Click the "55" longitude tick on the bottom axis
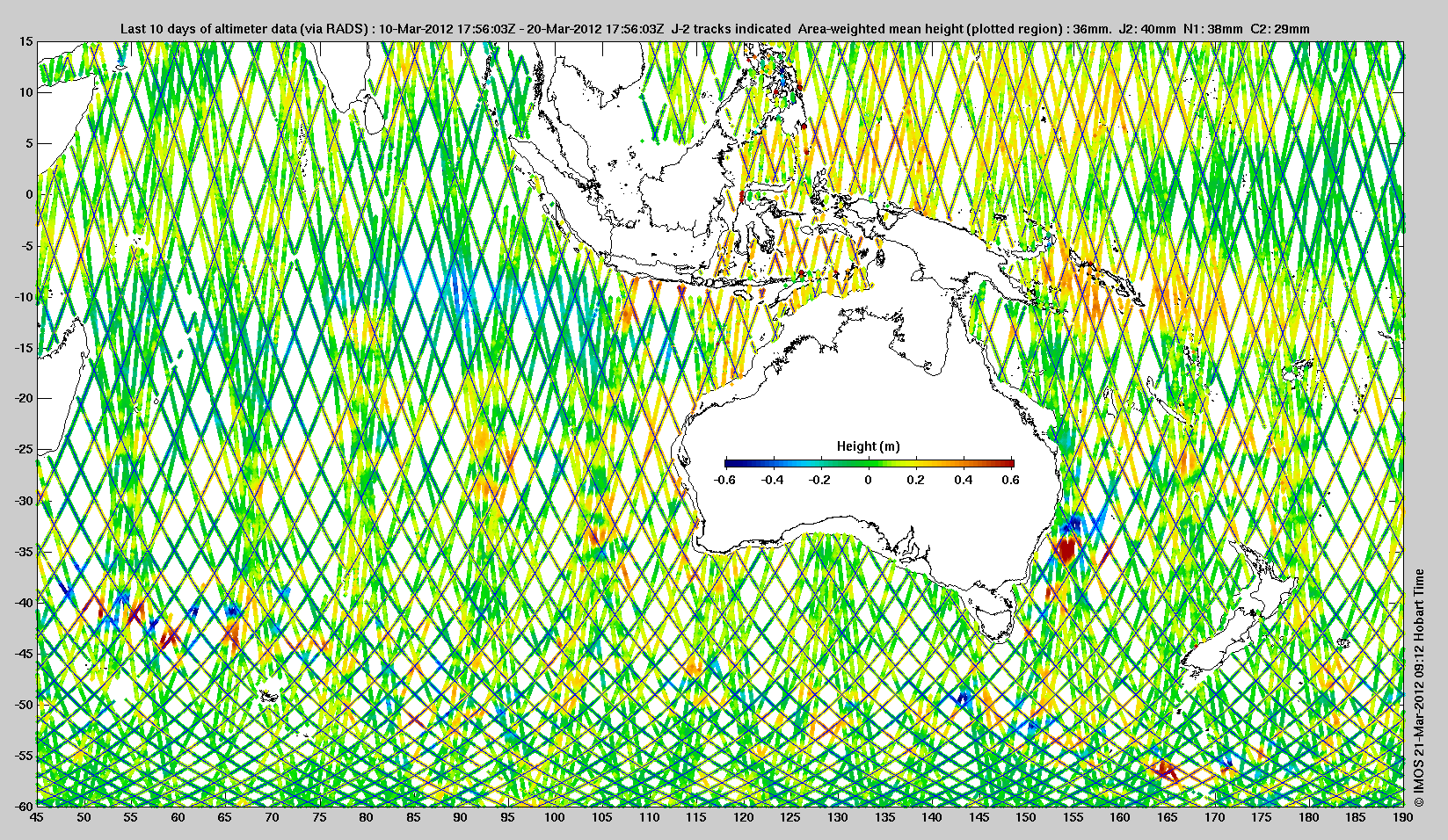 pos(130,817)
